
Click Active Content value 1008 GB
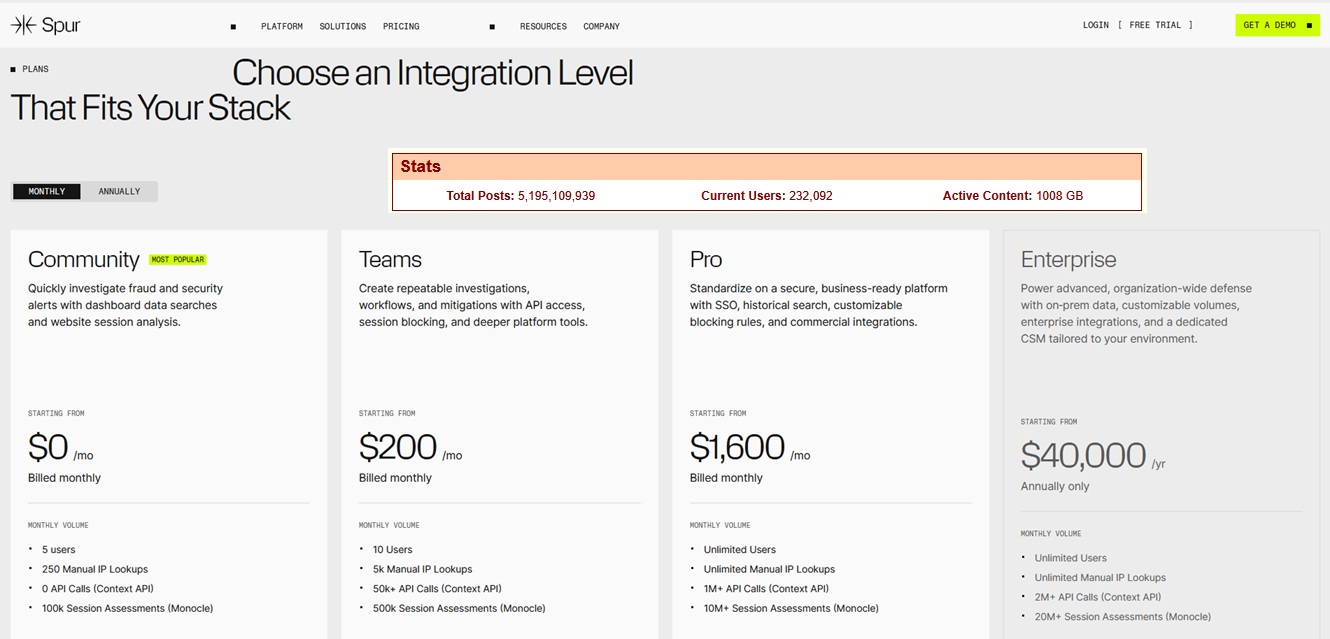1059,196
